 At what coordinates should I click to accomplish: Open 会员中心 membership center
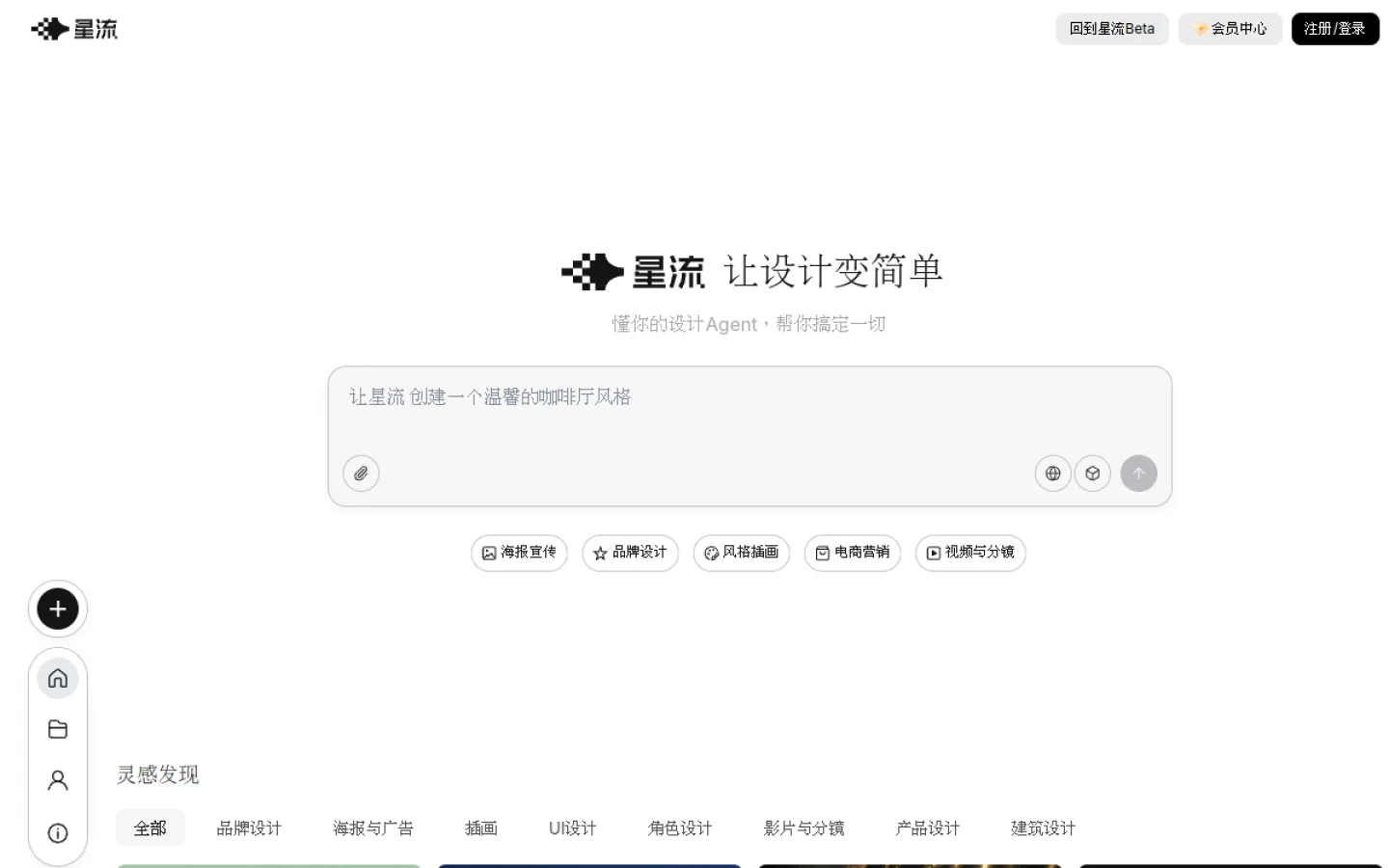pyautogui.click(x=1230, y=29)
